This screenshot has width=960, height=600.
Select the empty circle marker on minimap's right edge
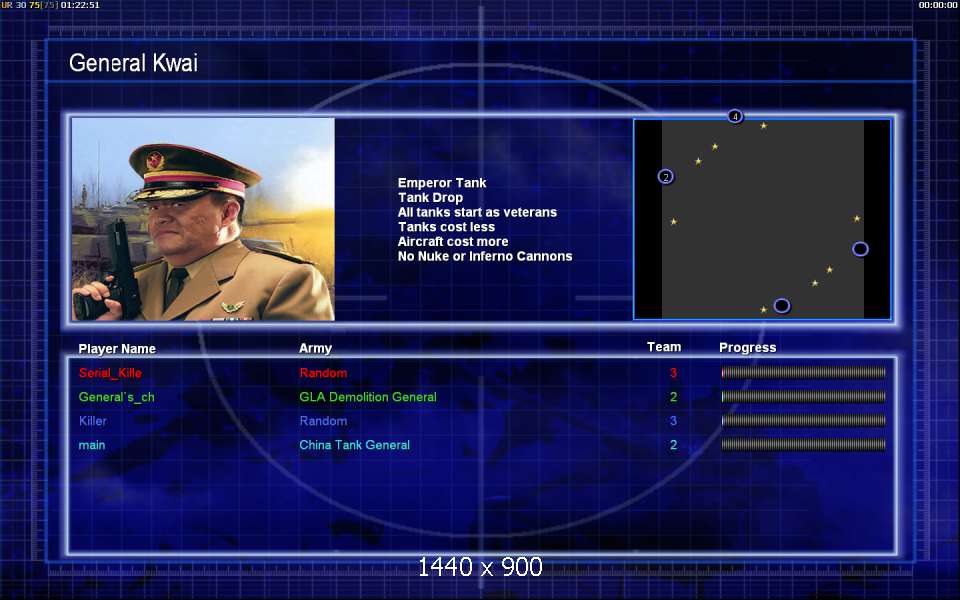pos(860,249)
